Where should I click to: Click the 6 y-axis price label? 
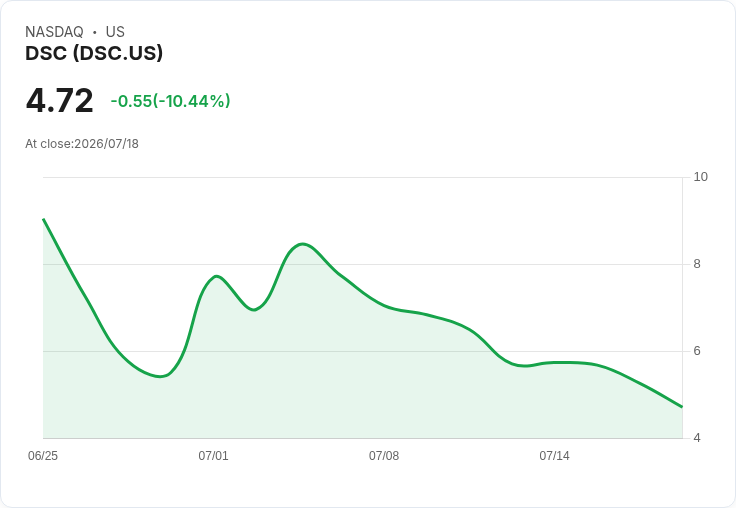pos(697,351)
